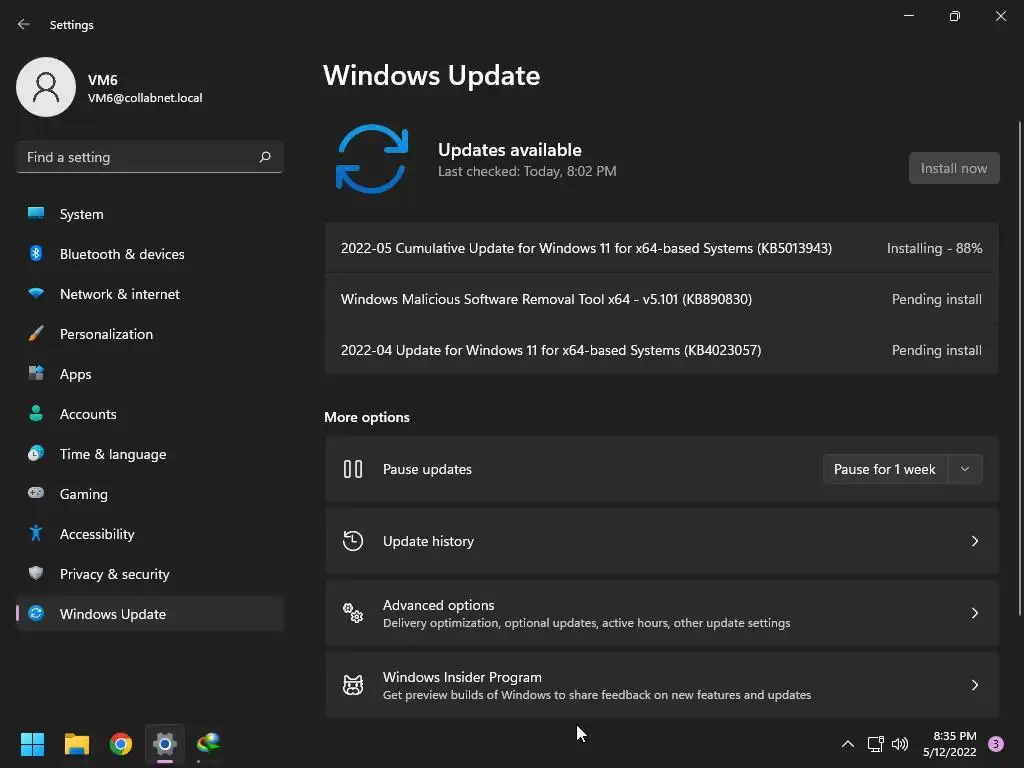Open the Update history row
Screen dimensions: 1024x768
(662, 541)
